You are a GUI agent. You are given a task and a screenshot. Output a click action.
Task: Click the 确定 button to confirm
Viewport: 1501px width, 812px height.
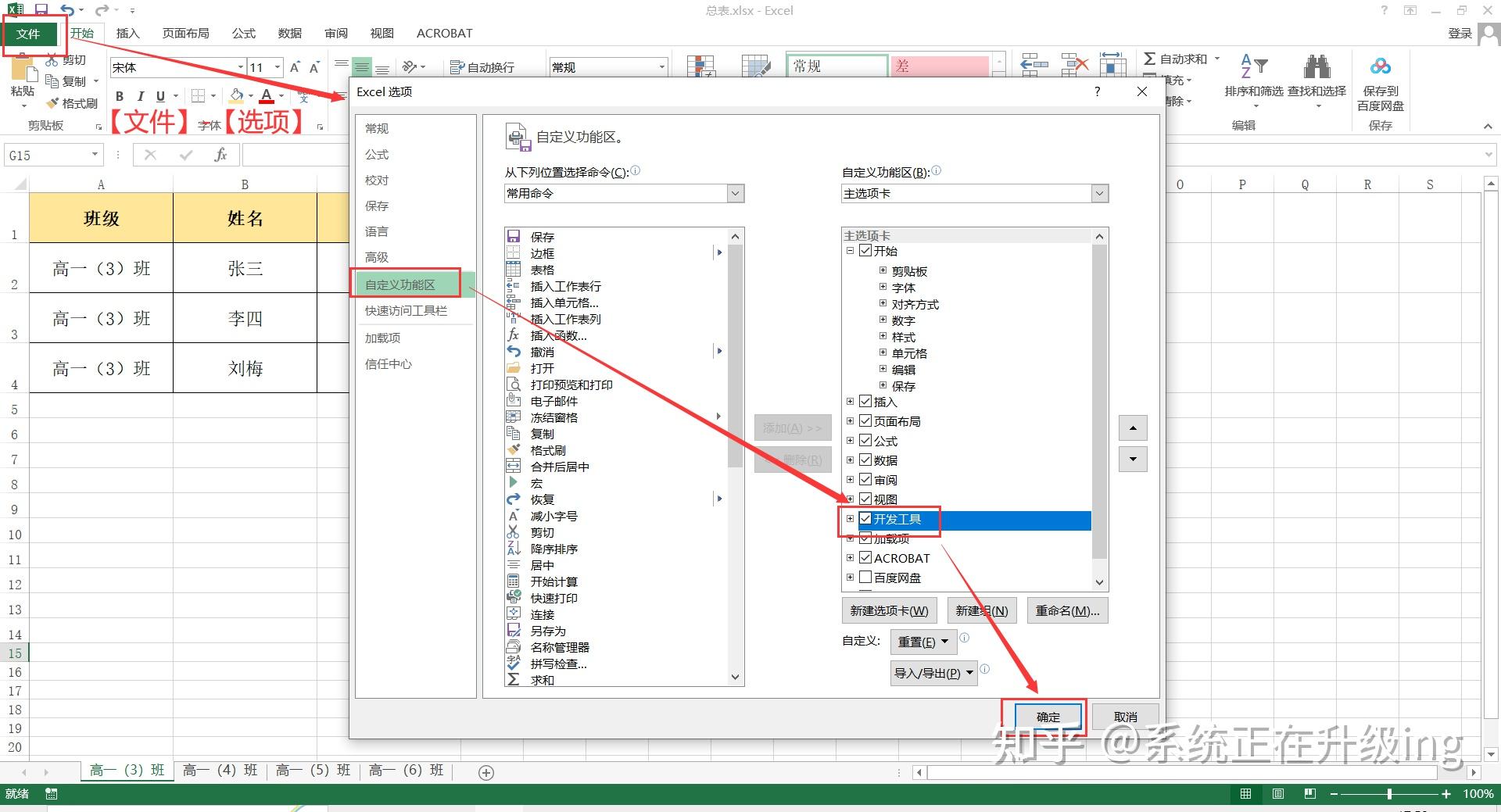(x=1048, y=717)
